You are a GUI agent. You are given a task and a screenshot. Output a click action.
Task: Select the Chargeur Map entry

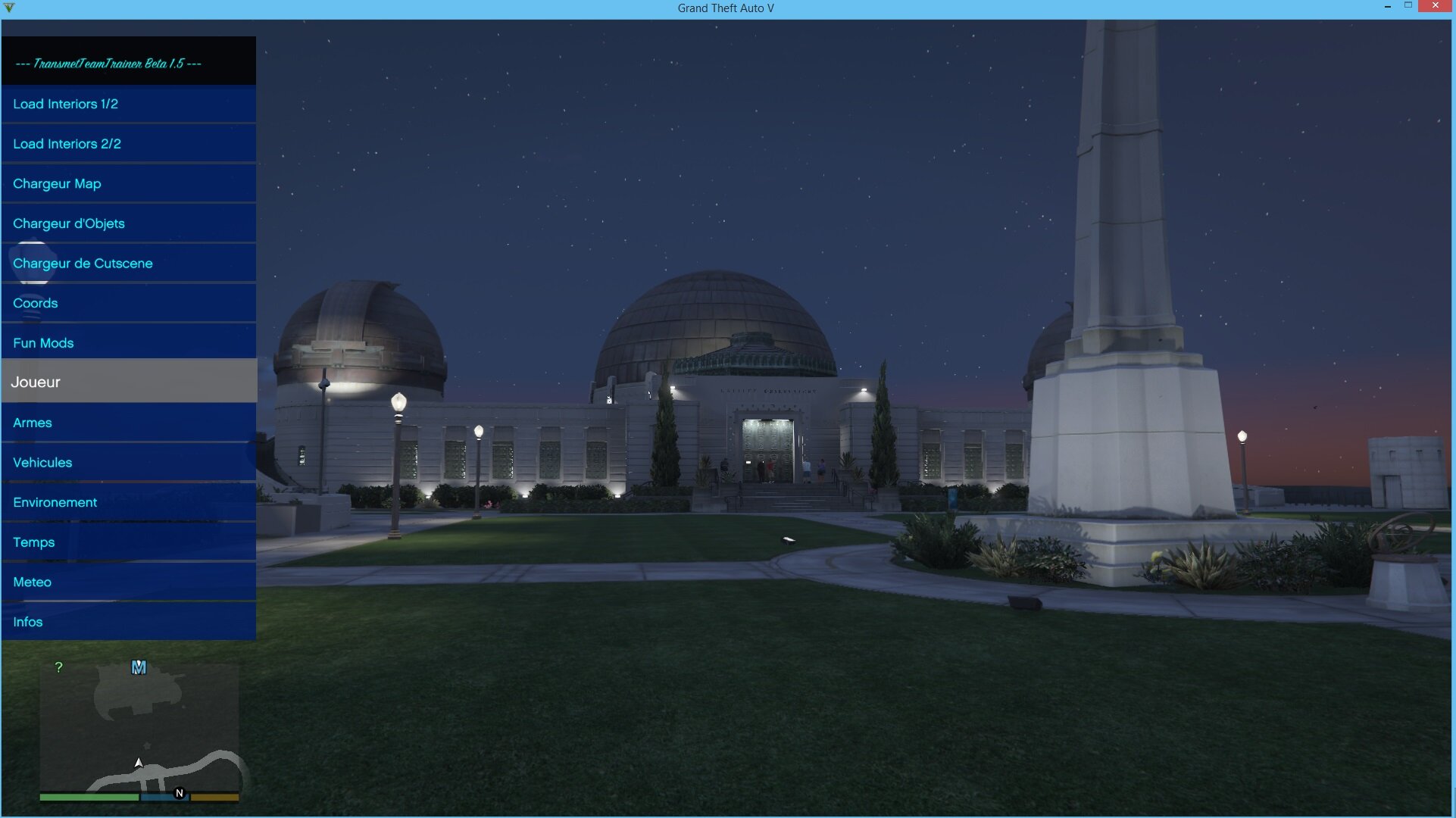coord(129,184)
